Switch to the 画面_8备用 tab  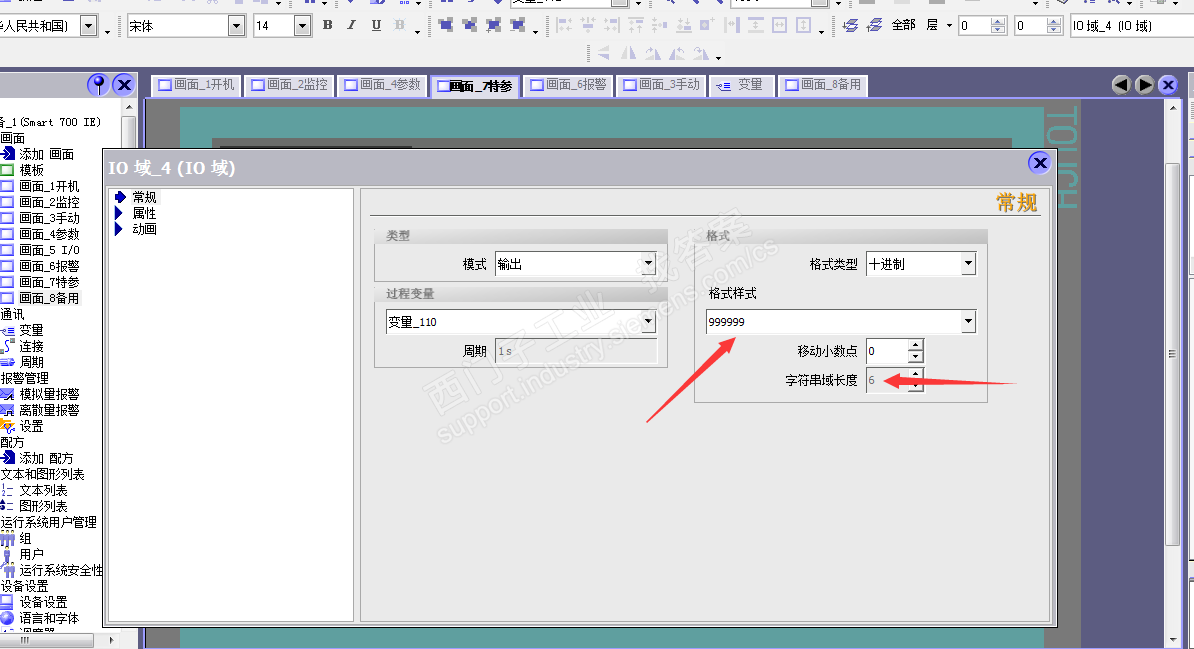(x=823, y=85)
